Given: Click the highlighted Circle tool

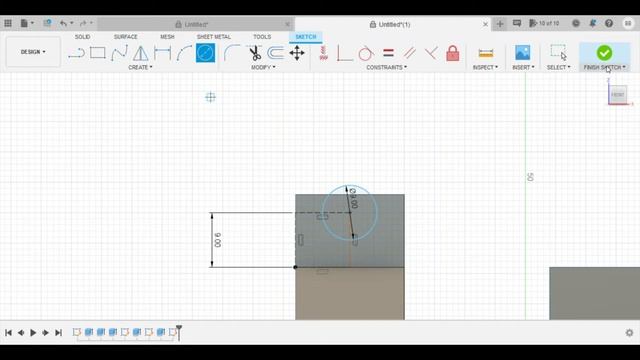Looking at the screenshot, I should click(x=205, y=53).
